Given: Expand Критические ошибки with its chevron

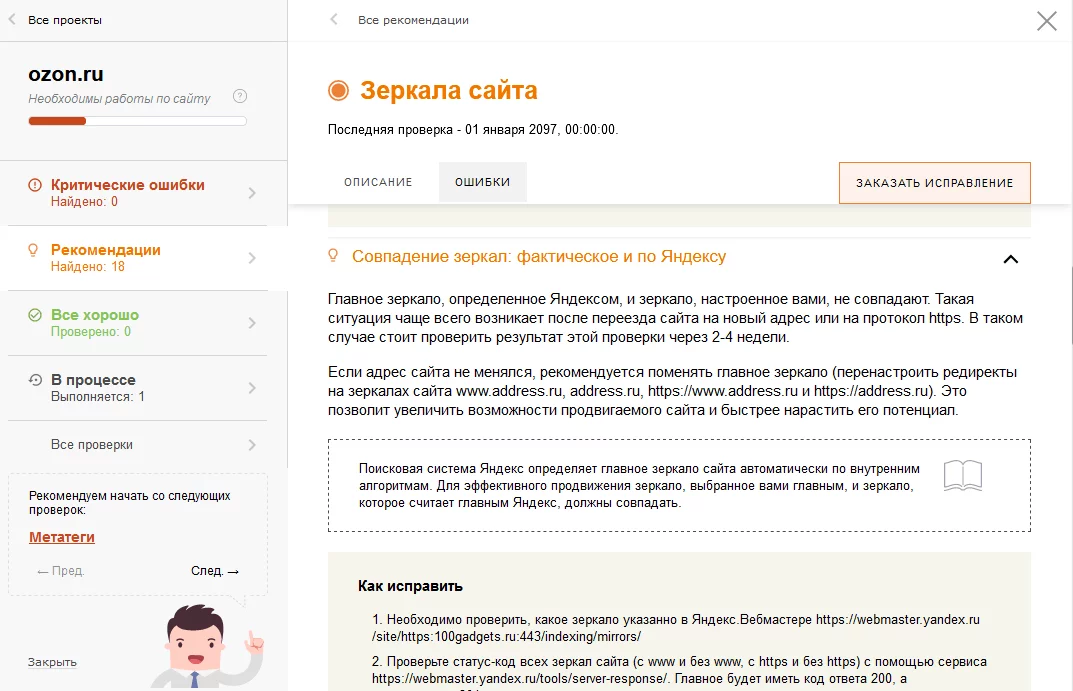Looking at the screenshot, I should coord(252,193).
